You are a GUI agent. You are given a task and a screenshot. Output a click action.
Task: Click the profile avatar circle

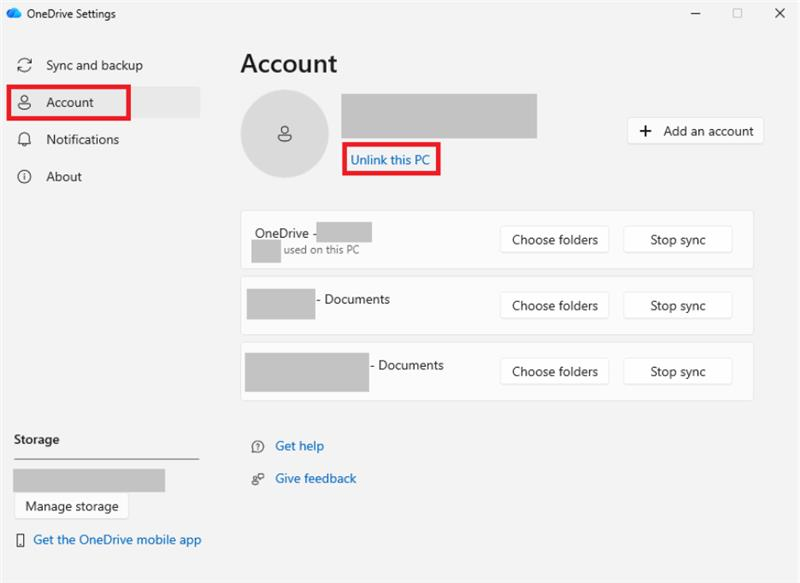pyautogui.click(x=285, y=134)
